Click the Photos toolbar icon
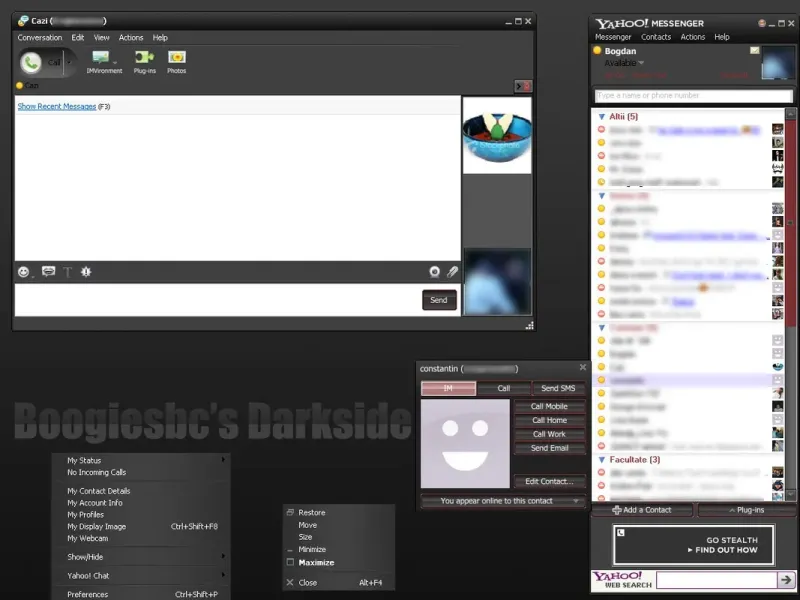This screenshot has height=600, width=800. (x=177, y=62)
